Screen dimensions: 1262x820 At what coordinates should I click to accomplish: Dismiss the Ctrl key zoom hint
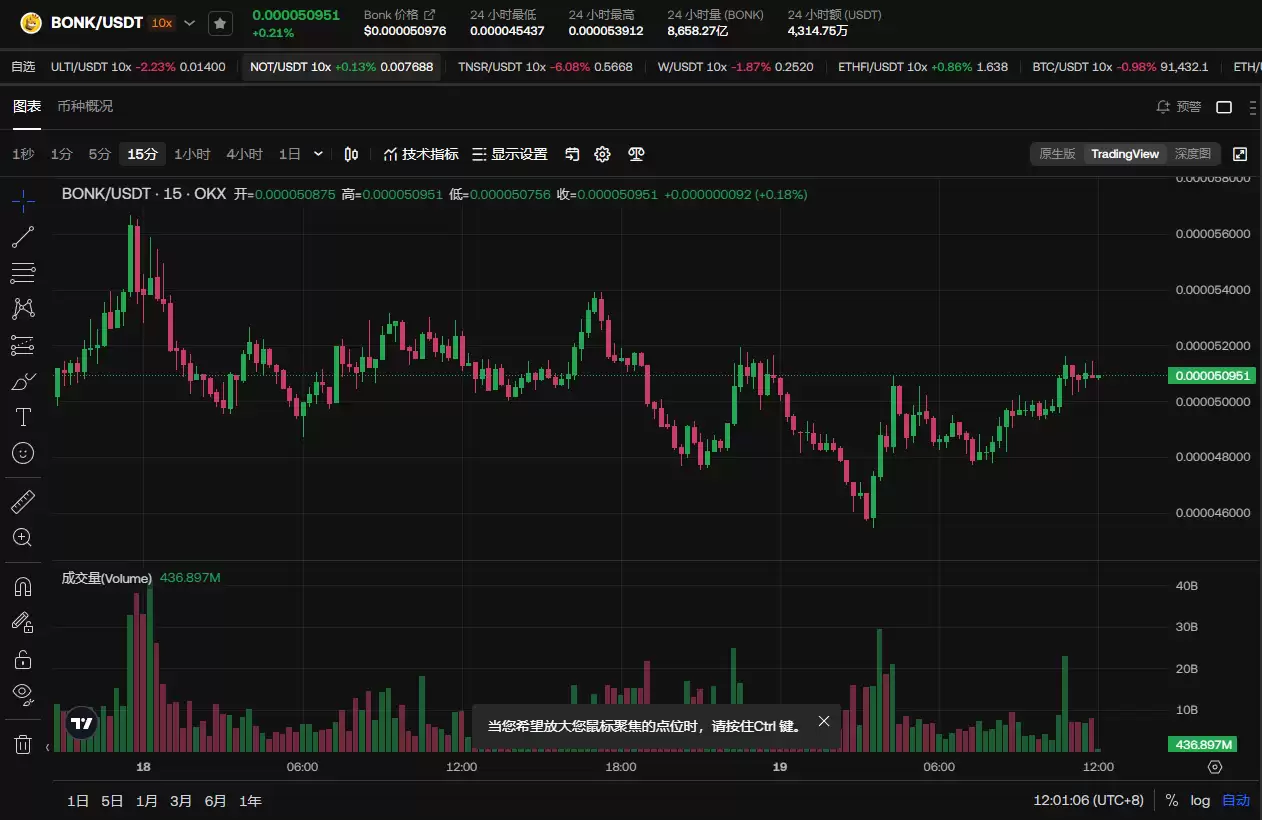coord(823,721)
